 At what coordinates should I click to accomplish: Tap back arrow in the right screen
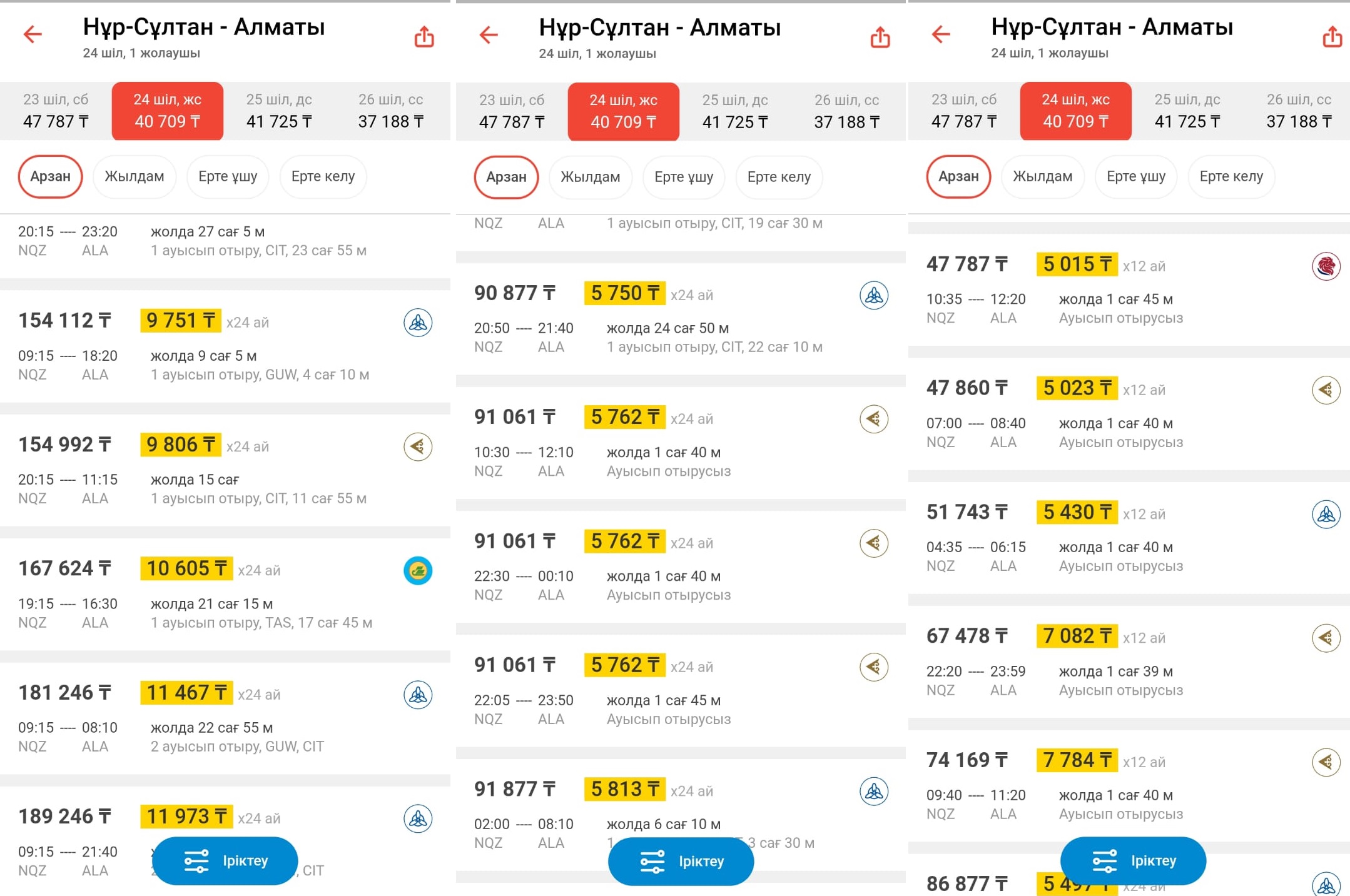pyautogui.click(x=941, y=34)
